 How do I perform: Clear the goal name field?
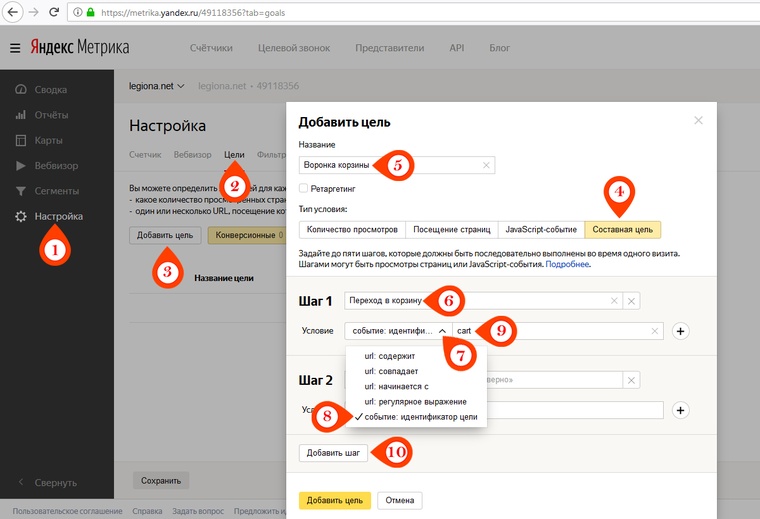[487, 165]
